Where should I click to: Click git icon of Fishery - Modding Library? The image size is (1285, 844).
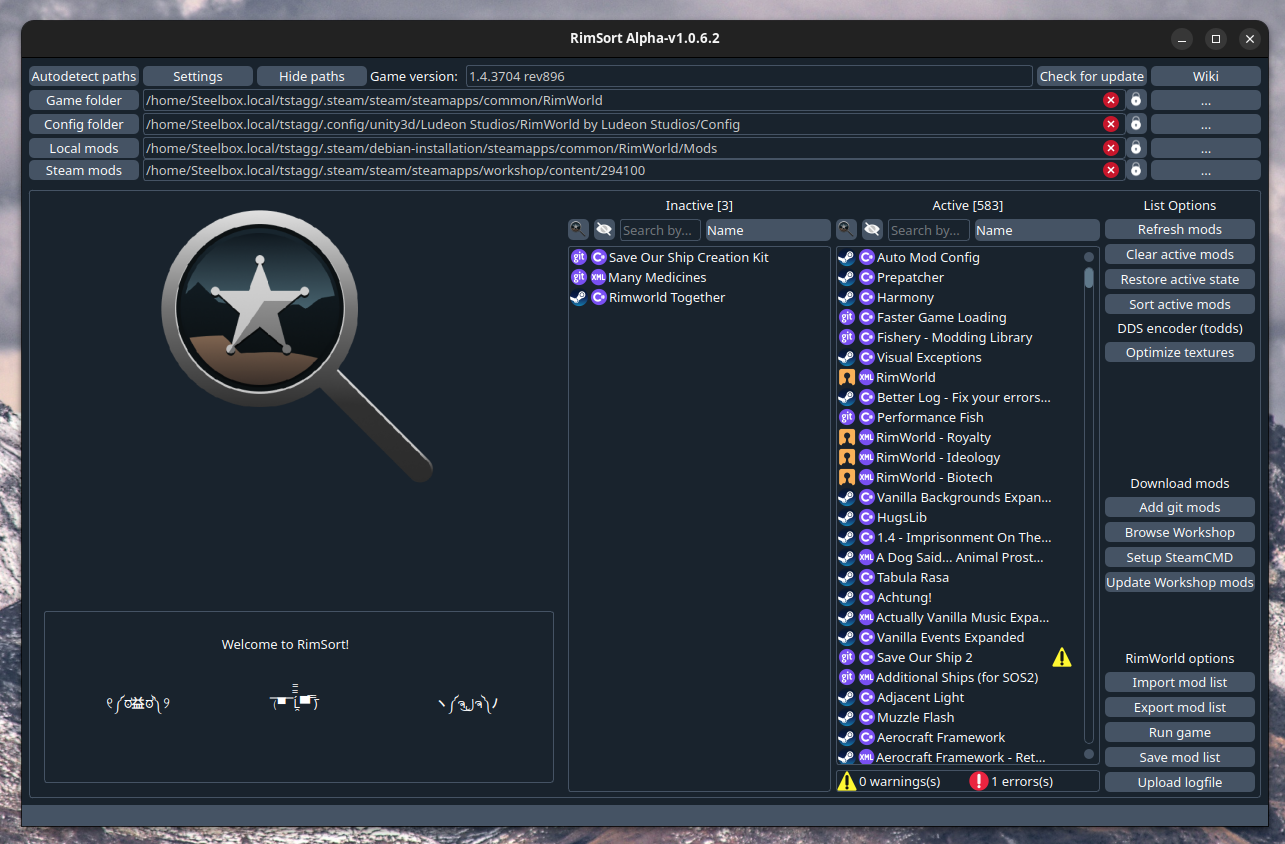click(x=847, y=337)
